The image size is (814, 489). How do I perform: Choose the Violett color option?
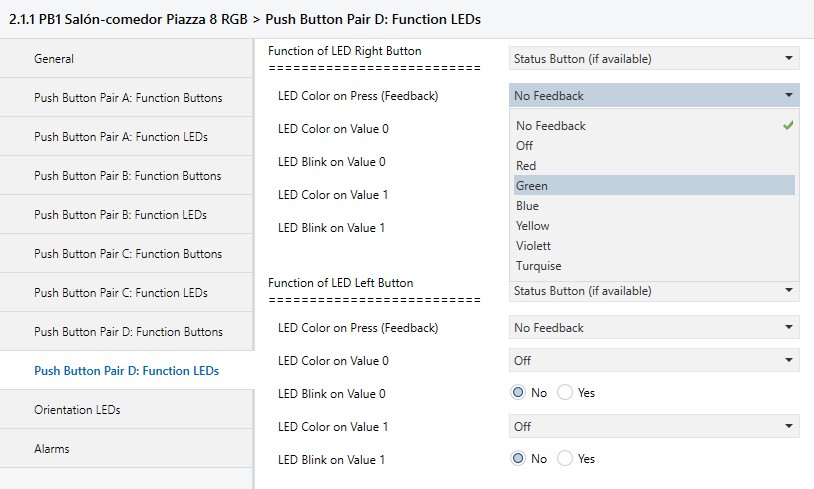click(x=533, y=246)
